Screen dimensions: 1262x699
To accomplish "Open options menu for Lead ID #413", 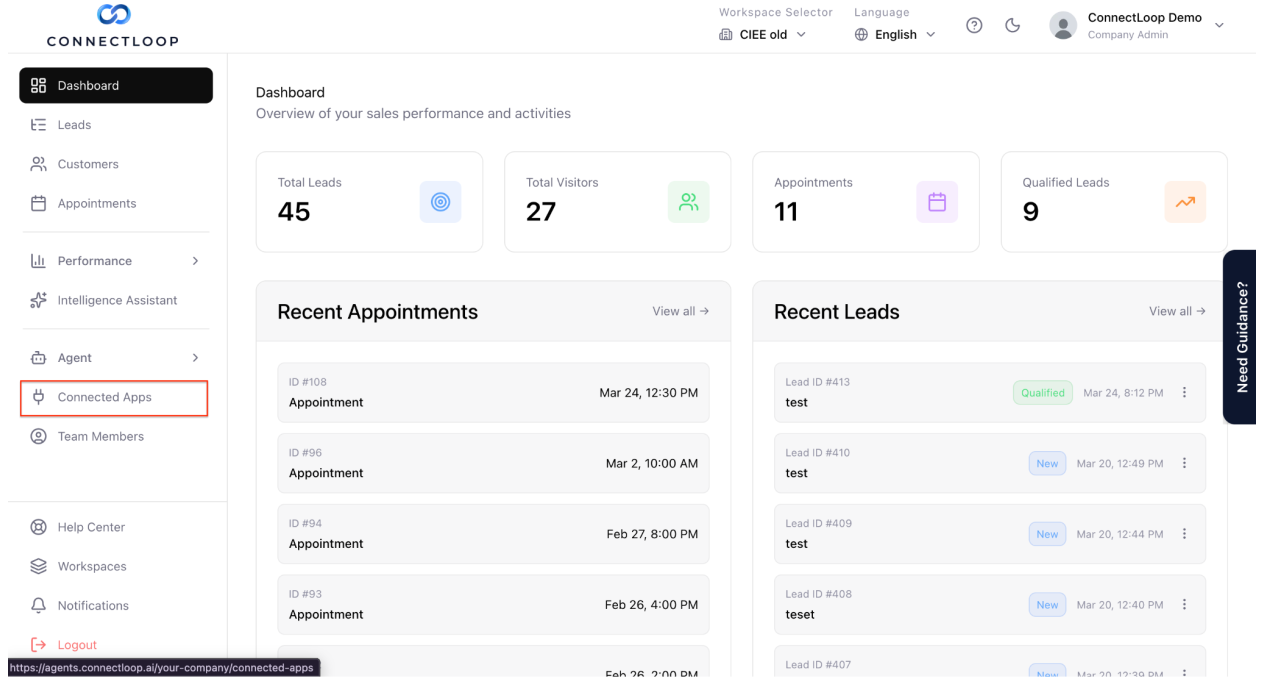I will tap(1185, 393).
